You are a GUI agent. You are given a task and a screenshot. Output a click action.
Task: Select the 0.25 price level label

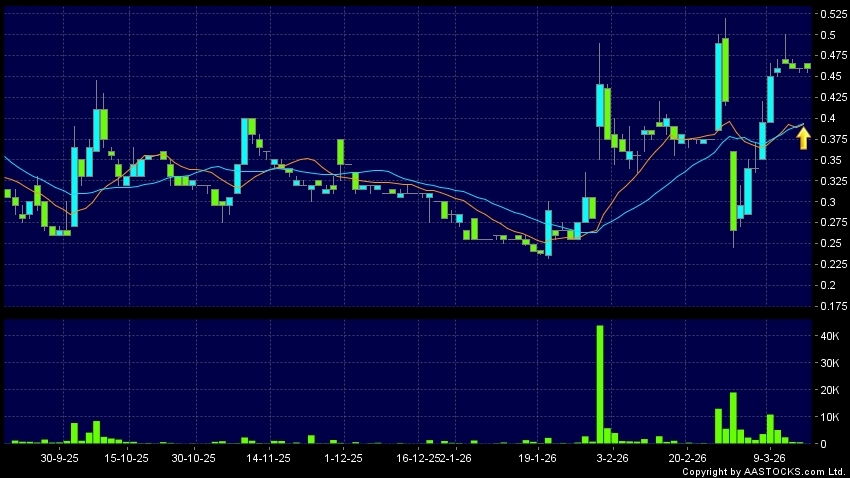[830, 243]
